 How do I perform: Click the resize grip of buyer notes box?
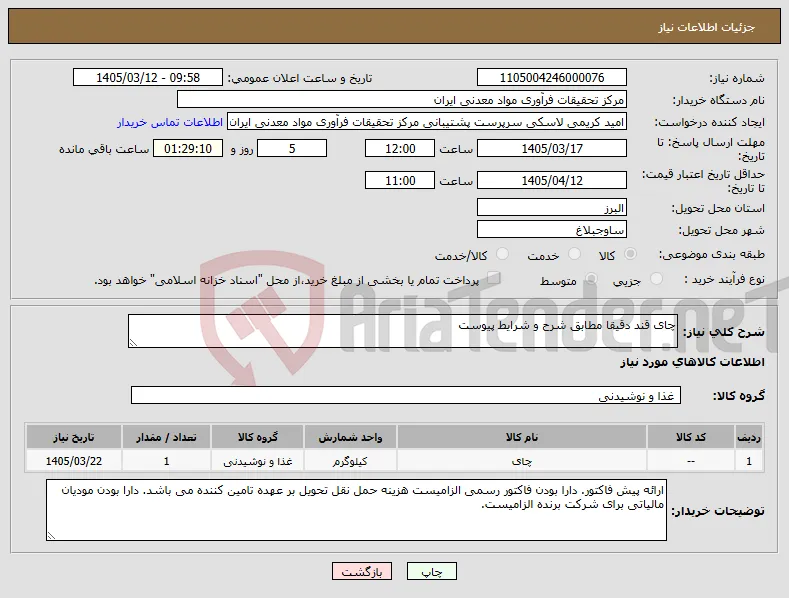point(51,536)
